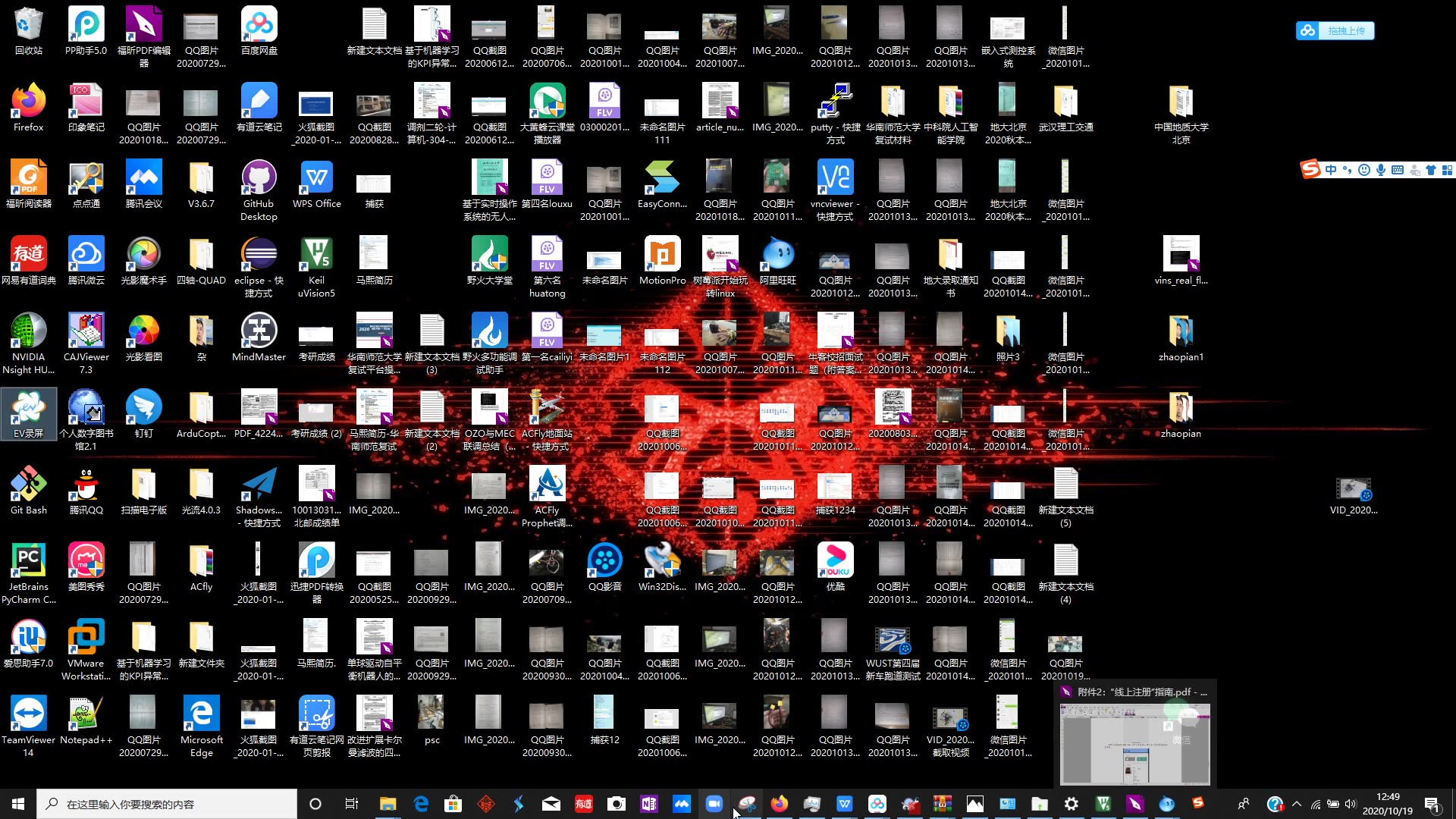
Task: Launch GitHub Desktop from the desktop
Action: coord(259,190)
